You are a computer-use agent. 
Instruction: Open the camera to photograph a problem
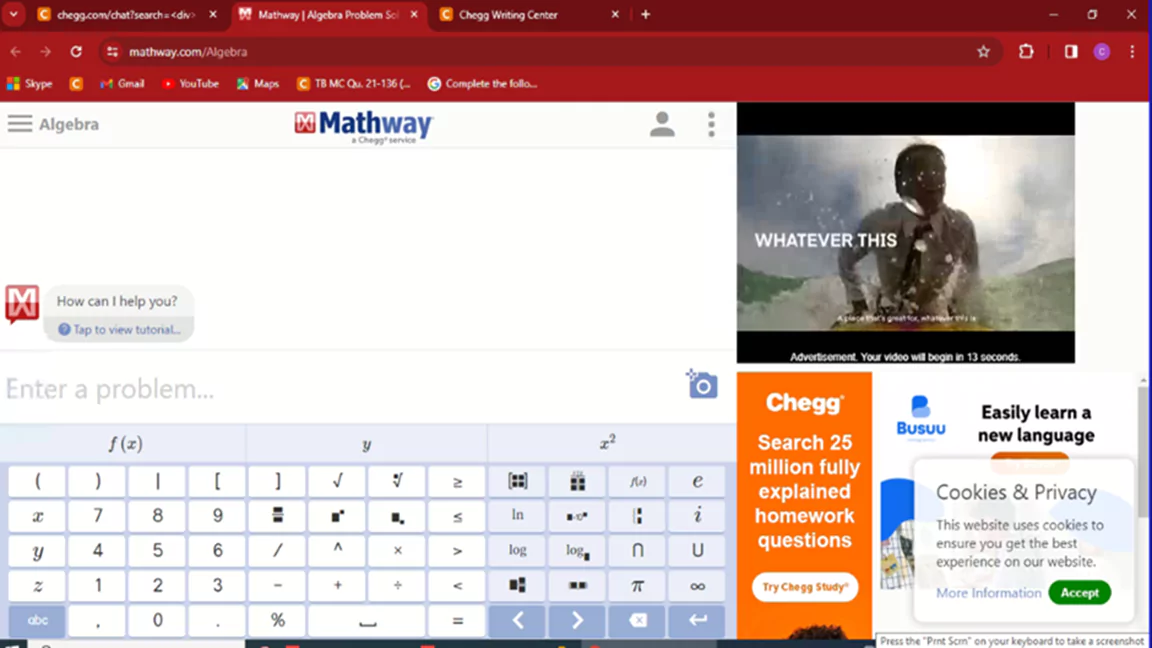[x=701, y=385]
